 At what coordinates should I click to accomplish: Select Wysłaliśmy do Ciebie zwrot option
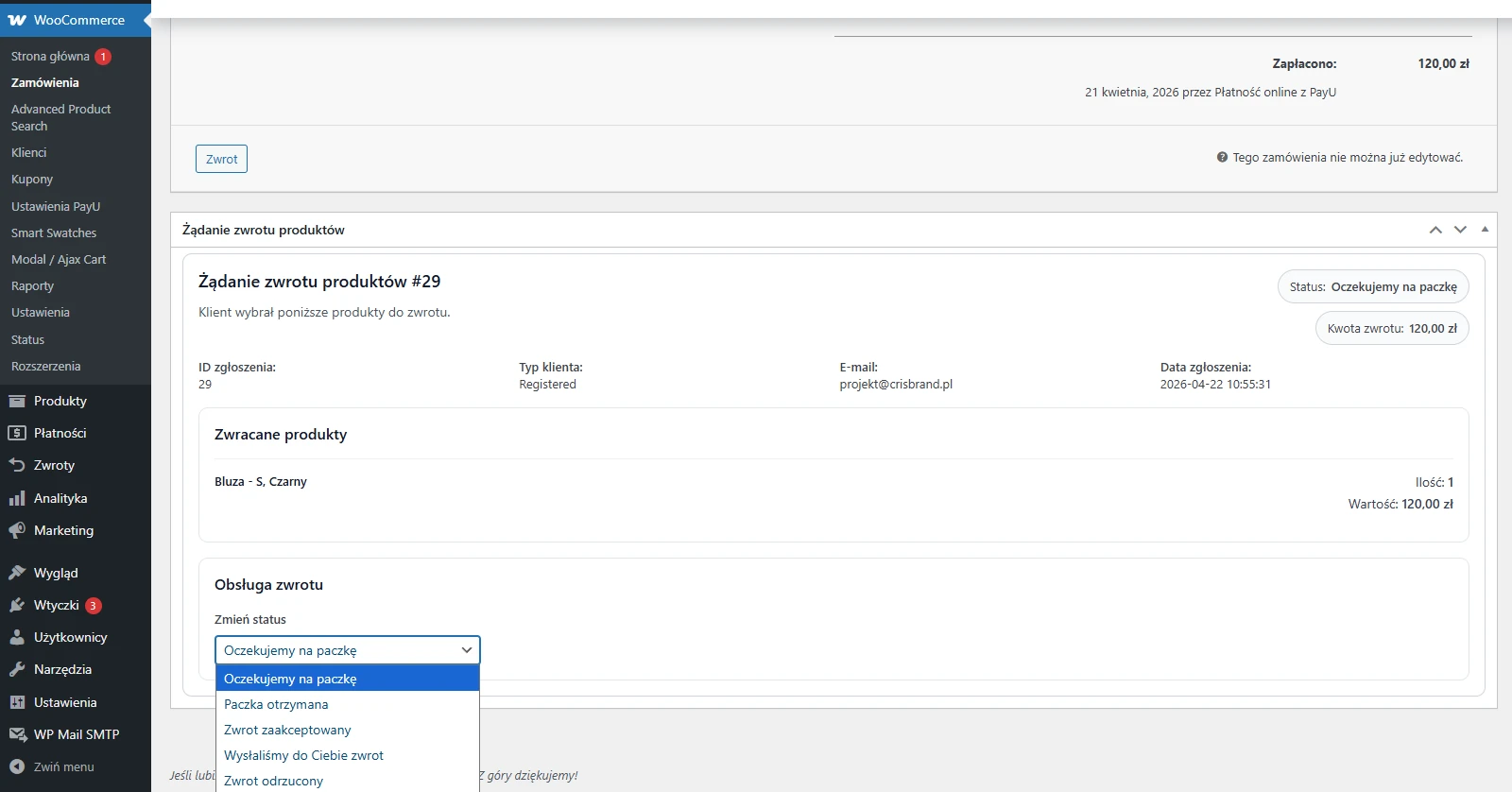click(348, 755)
